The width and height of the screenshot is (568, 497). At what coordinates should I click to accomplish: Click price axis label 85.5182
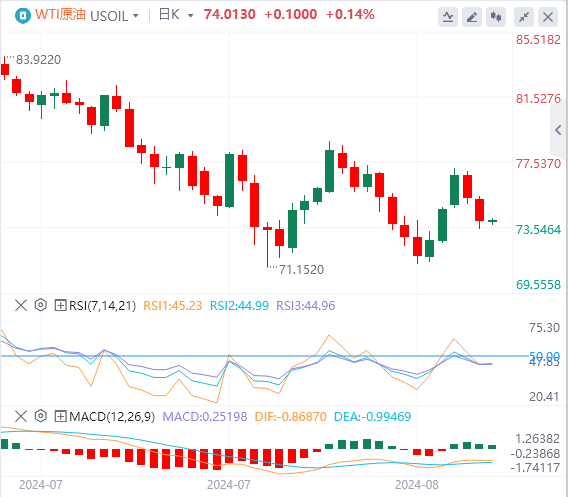[x=538, y=40]
